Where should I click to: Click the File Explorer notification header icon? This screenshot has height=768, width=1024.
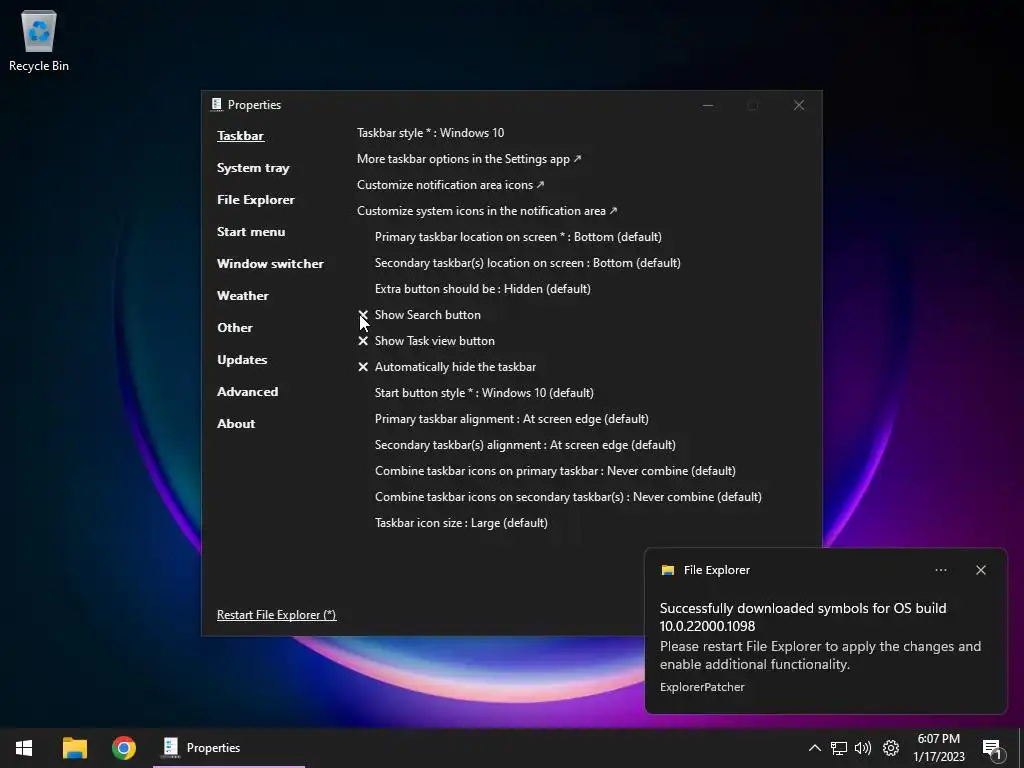click(x=667, y=570)
